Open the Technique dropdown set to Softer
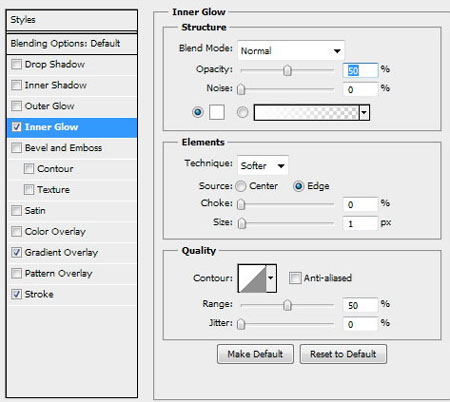The height and width of the screenshot is (402, 450). [x=263, y=165]
